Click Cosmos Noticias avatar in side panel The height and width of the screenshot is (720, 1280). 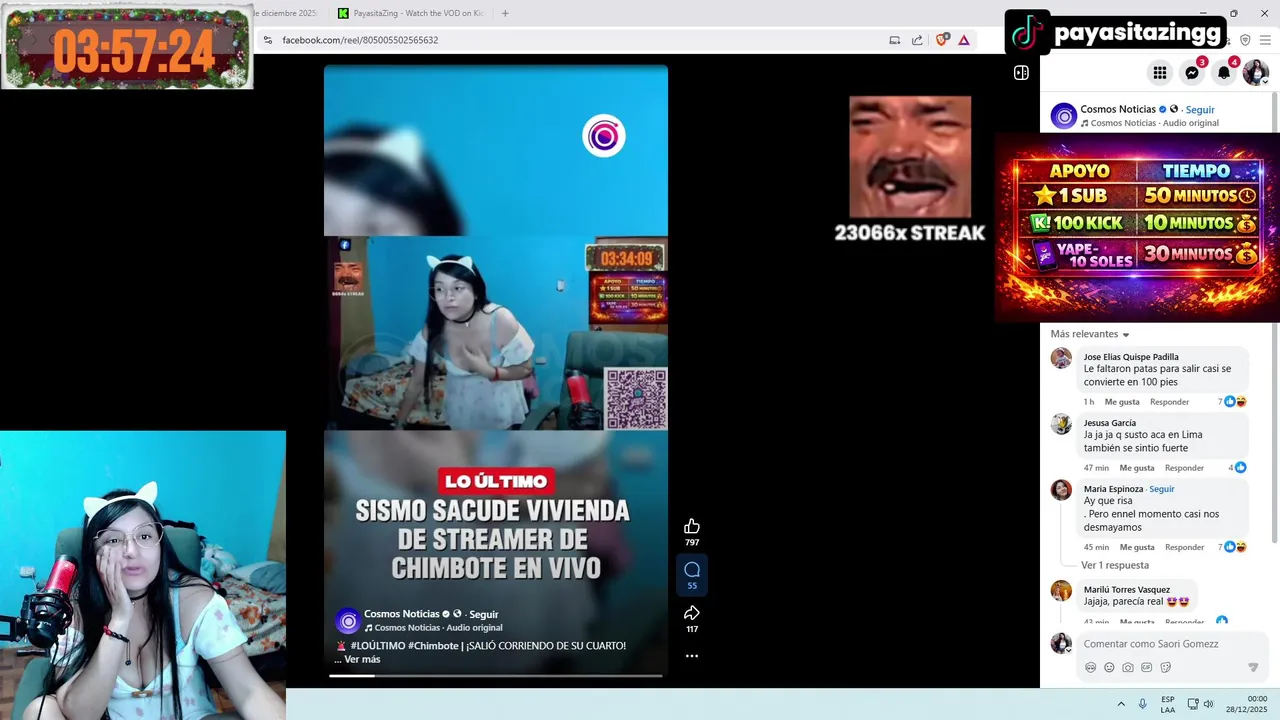[1063, 116]
